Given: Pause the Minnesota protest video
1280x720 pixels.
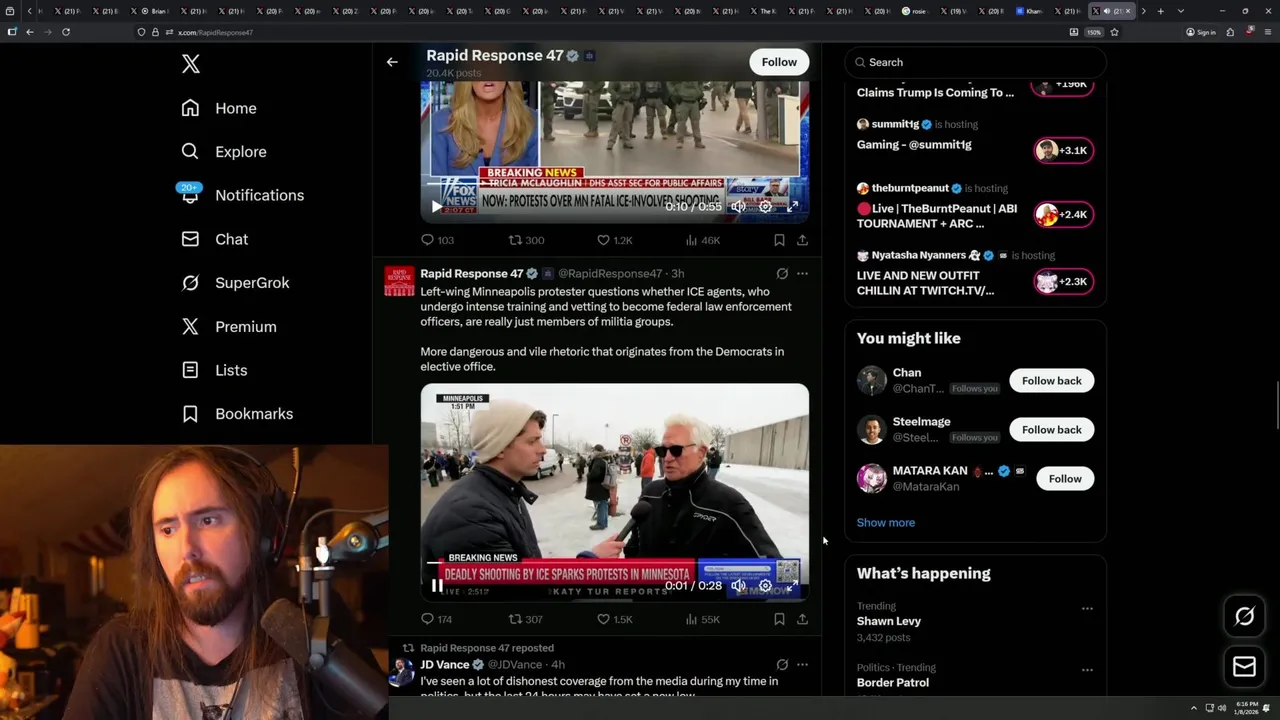Looking at the screenshot, I should coord(436,586).
